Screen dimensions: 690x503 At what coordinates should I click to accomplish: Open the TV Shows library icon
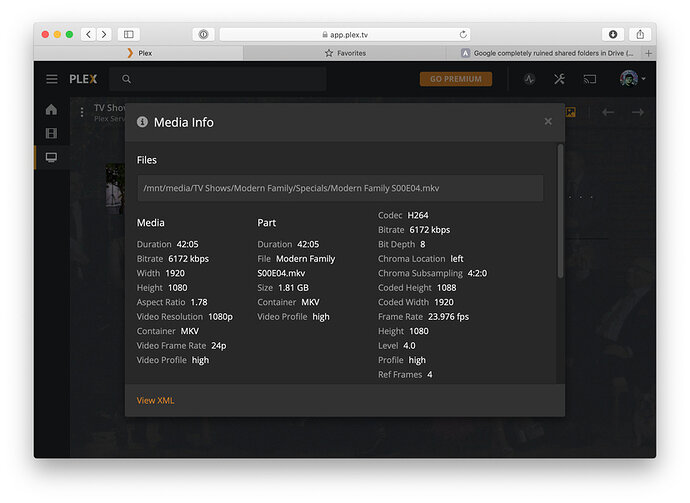51,157
